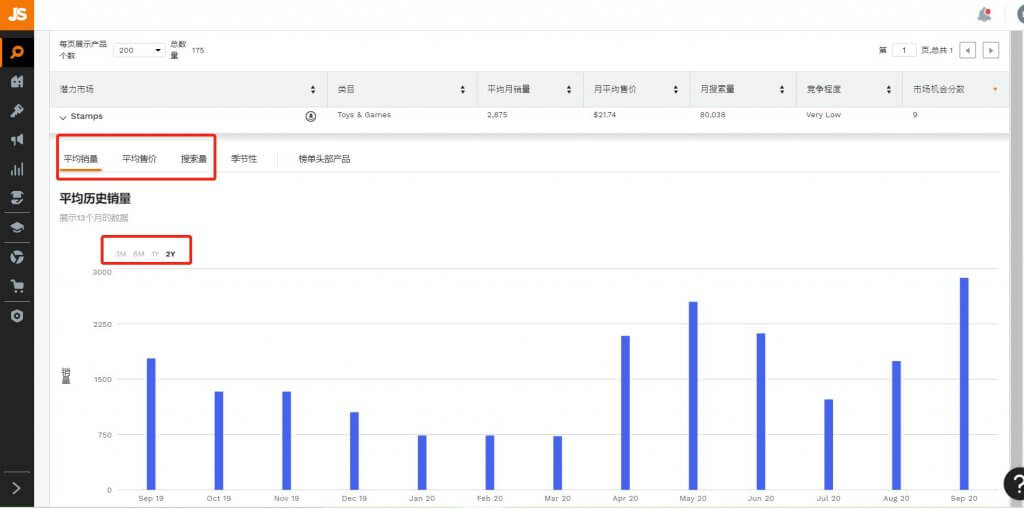This screenshot has width=1024, height=508.
Task: Select the 3M time range
Action: (x=120, y=253)
